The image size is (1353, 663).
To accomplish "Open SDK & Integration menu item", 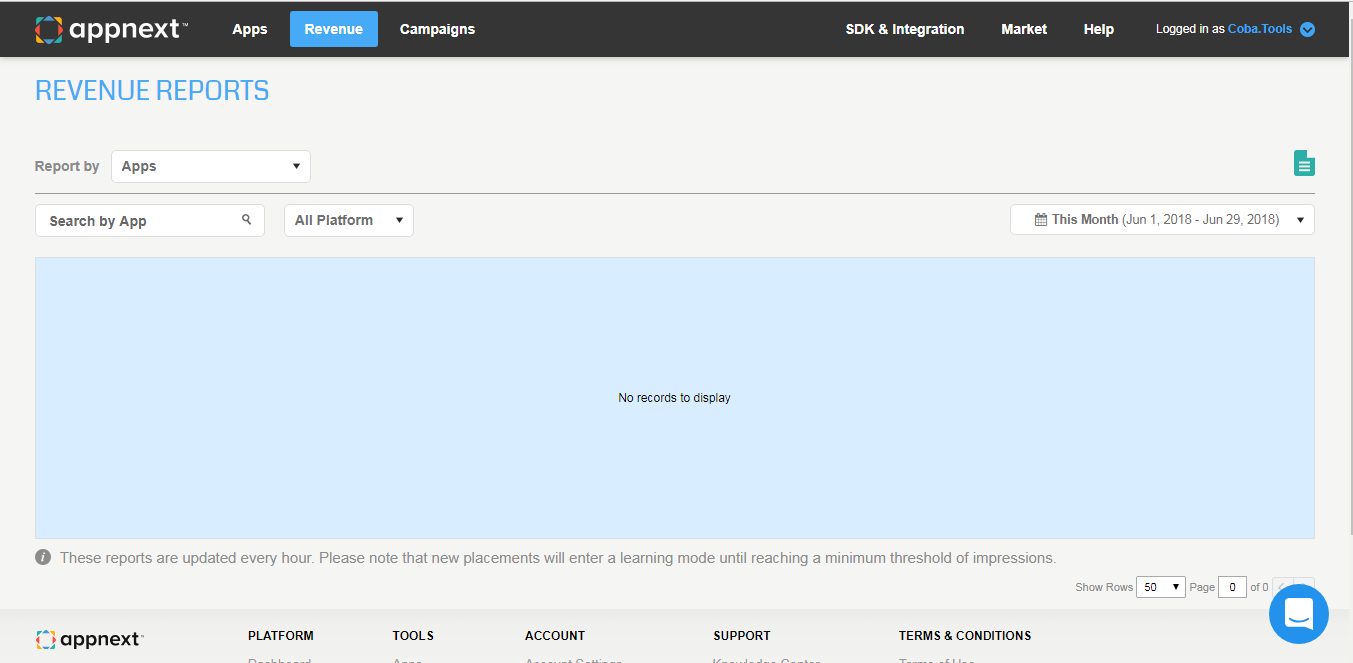I will [905, 29].
